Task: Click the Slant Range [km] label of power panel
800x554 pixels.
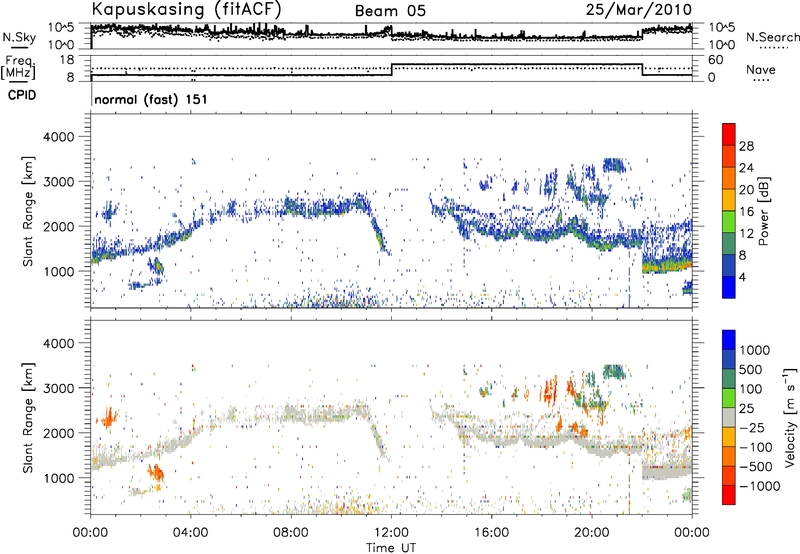Action: pos(28,211)
